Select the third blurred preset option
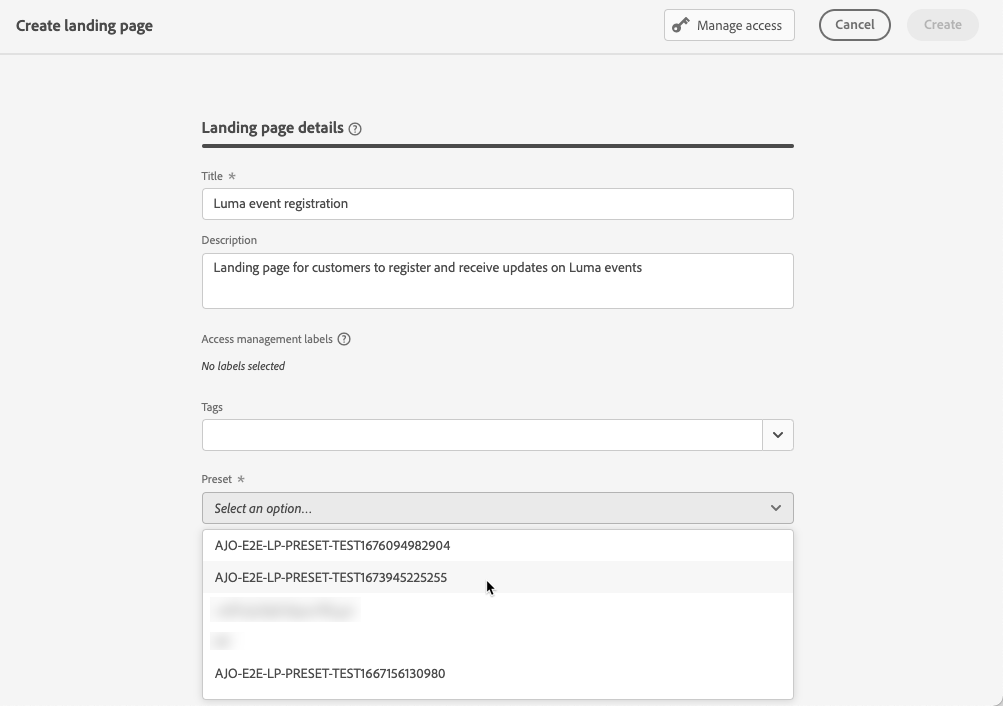This screenshot has height=706, width=1003. tap(285, 610)
